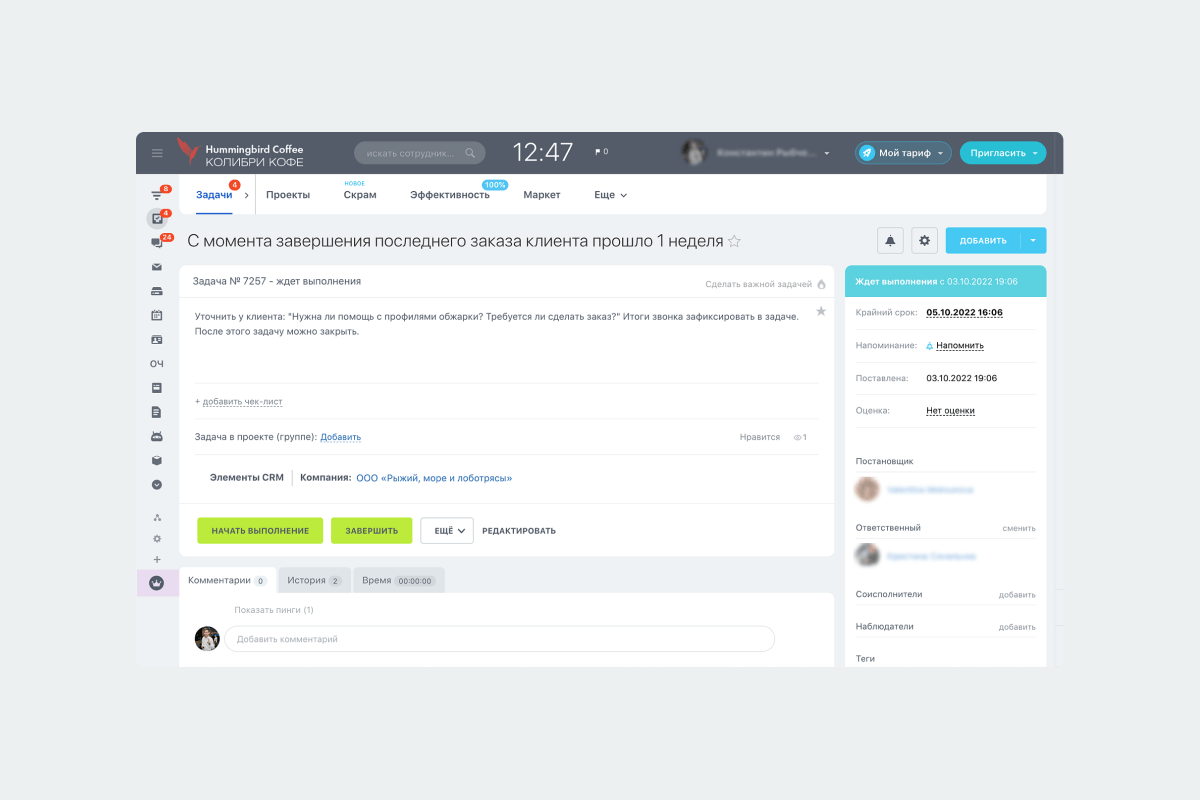Switch to the Задачи tab
The image size is (1200, 800).
(214, 195)
